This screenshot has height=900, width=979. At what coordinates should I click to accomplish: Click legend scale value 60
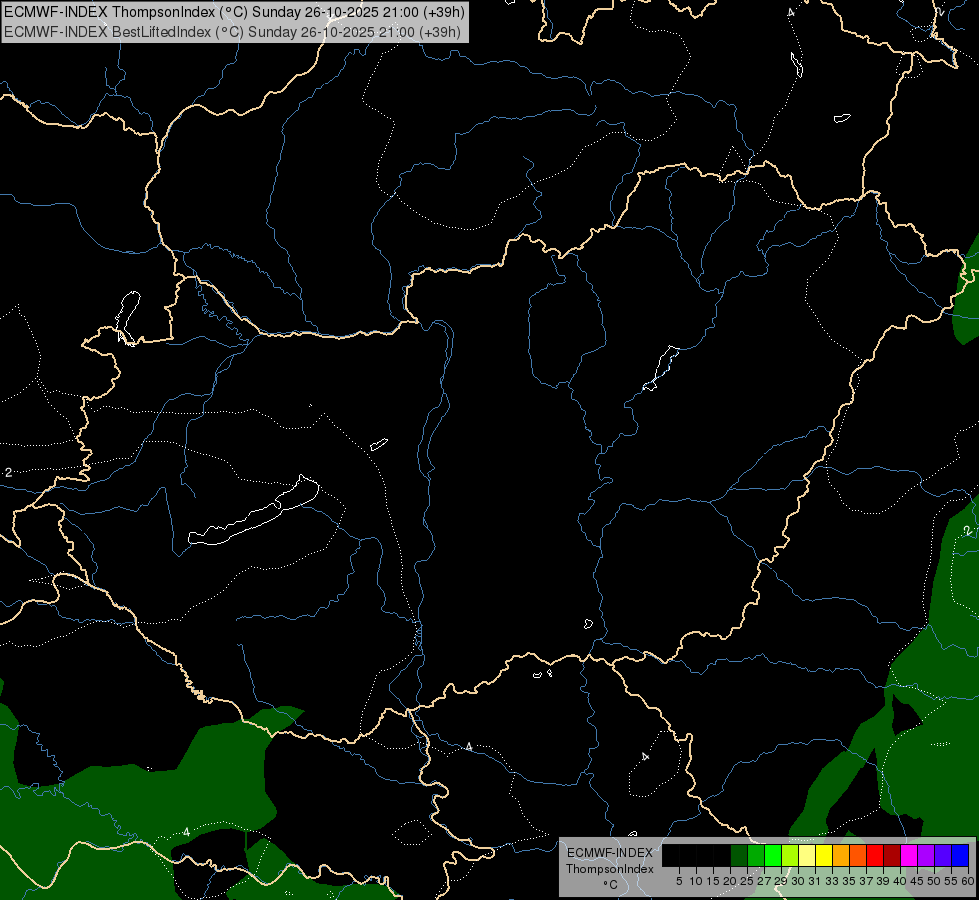(x=968, y=881)
